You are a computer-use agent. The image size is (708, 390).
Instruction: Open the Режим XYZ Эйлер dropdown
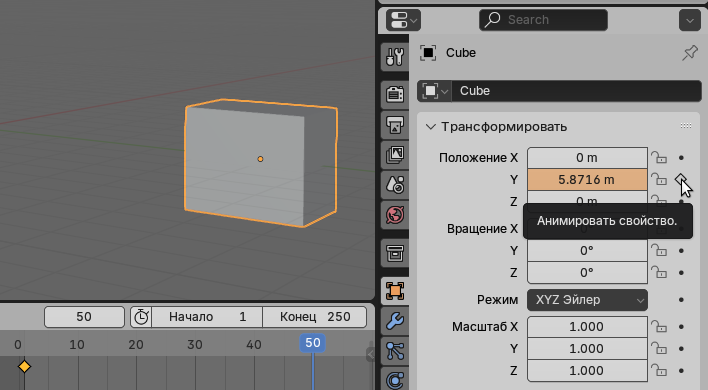(587, 300)
